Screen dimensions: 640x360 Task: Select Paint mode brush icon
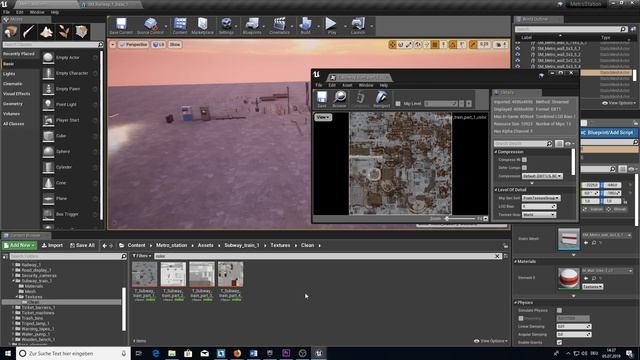click(28, 32)
